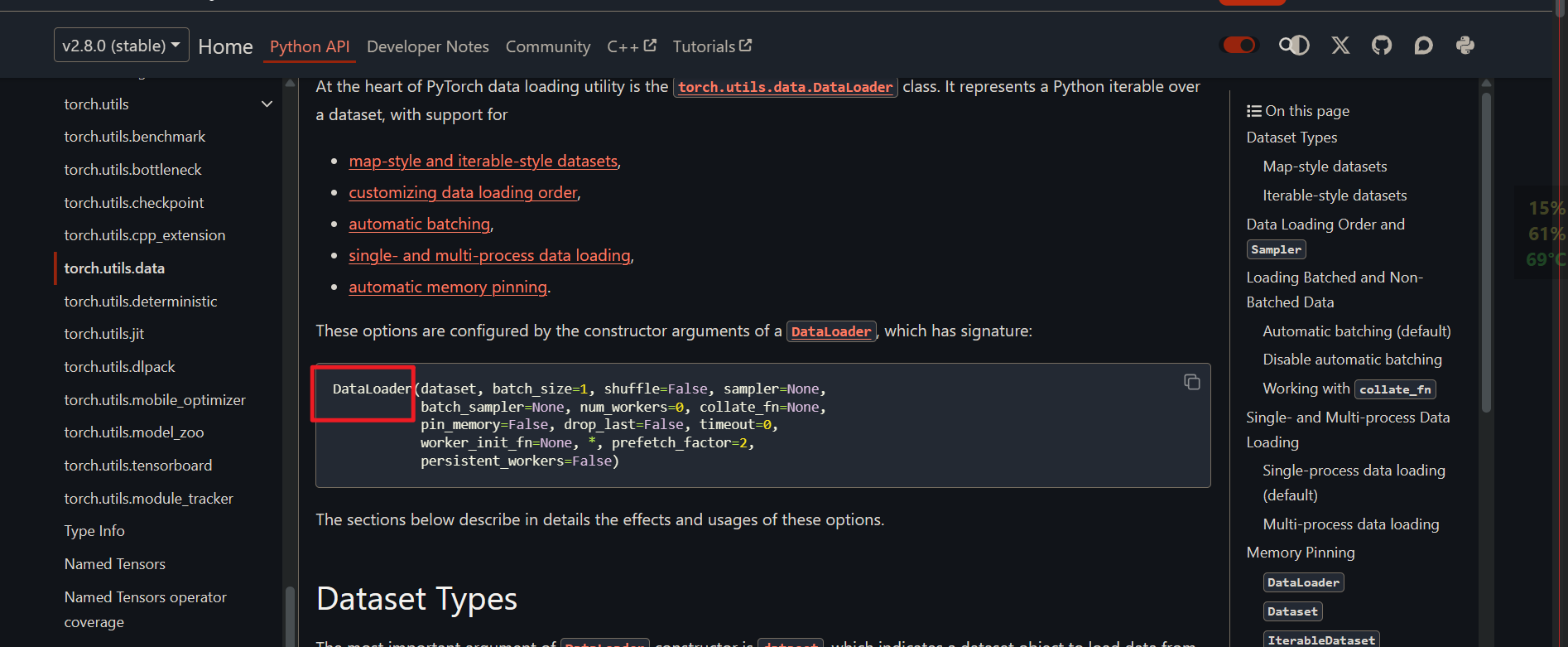The image size is (1568, 647).
Task: Jump to Data Loading Order and Sampler section
Action: [x=1325, y=236]
